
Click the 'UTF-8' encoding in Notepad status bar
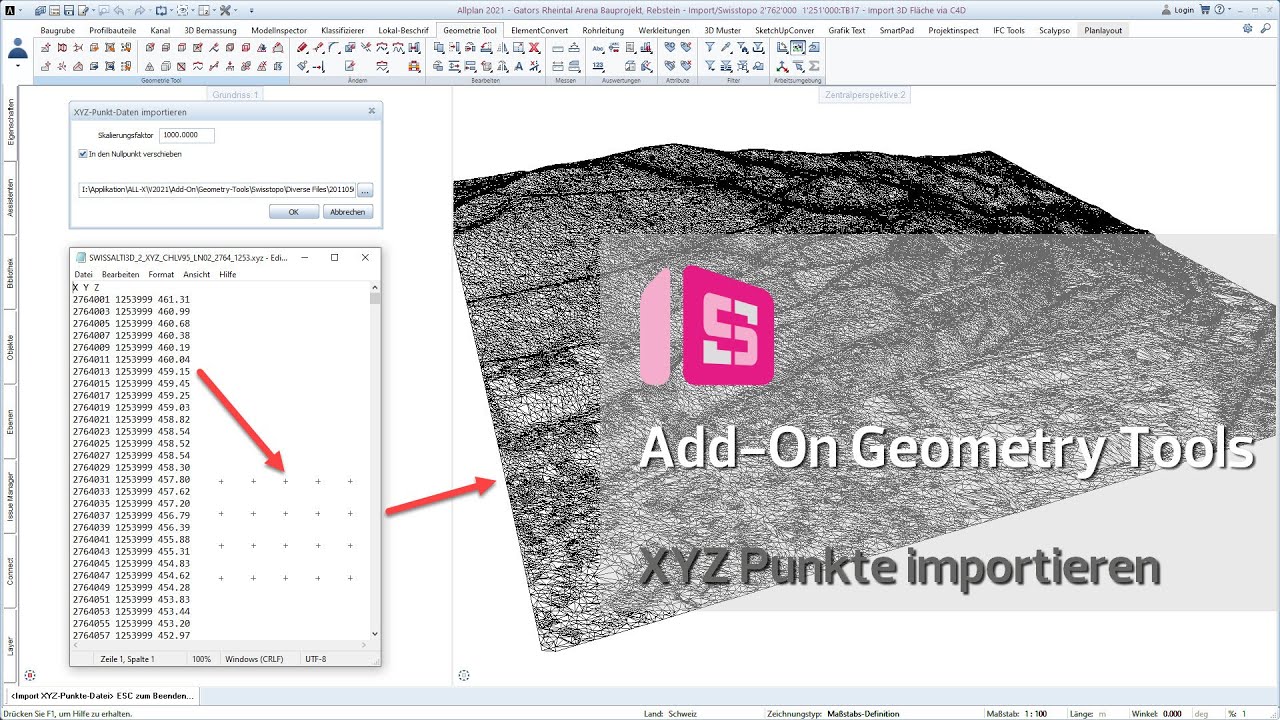[x=316, y=659]
